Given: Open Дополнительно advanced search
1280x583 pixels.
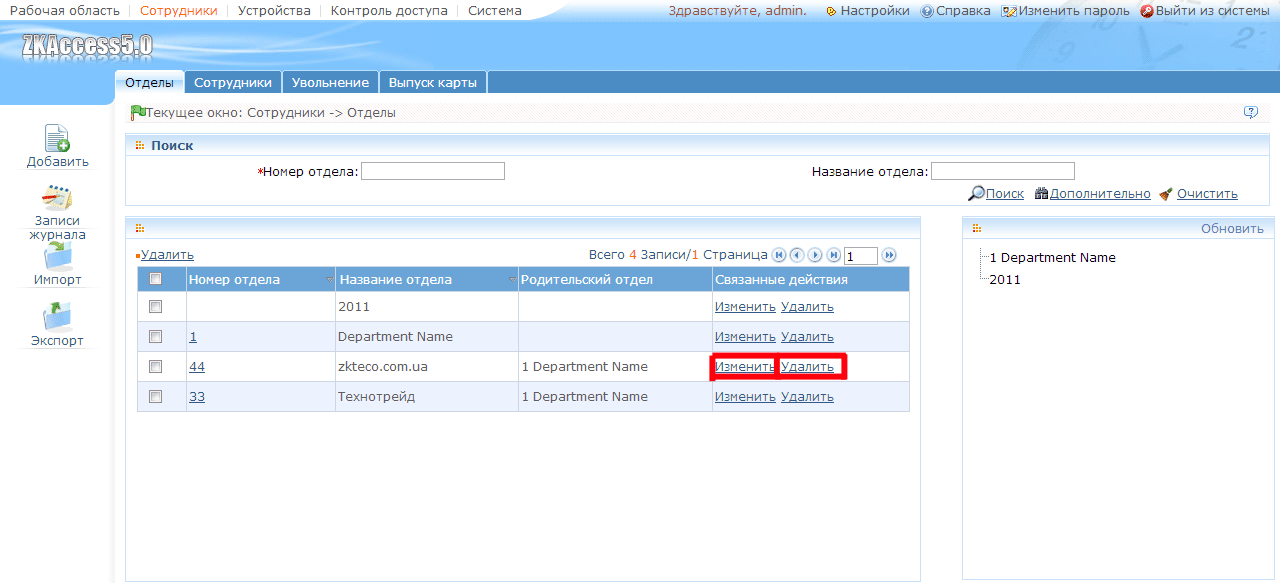Looking at the screenshot, I should click(x=1092, y=194).
